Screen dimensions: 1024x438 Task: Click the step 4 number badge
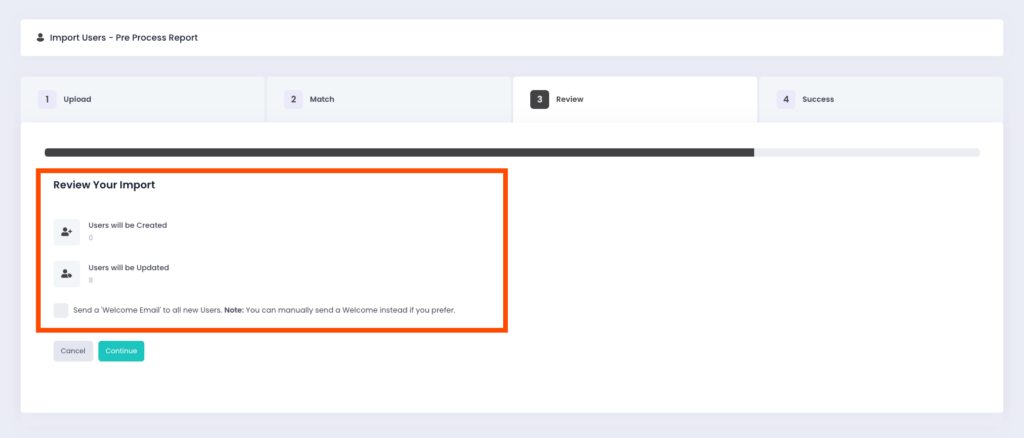(x=786, y=99)
